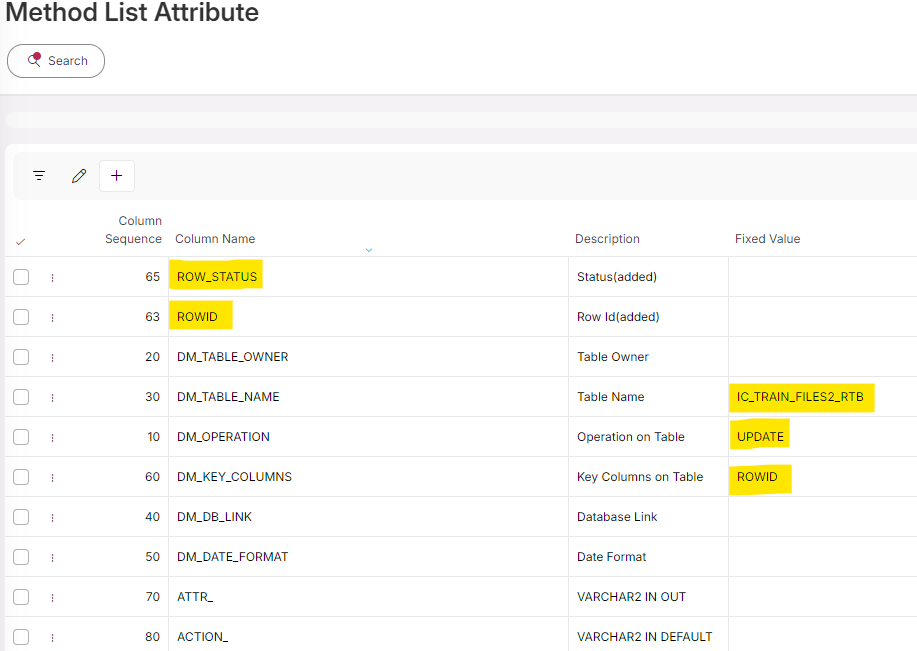
Task: Click the UPDATE fixed value cell
Action: (x=823, y=437)
